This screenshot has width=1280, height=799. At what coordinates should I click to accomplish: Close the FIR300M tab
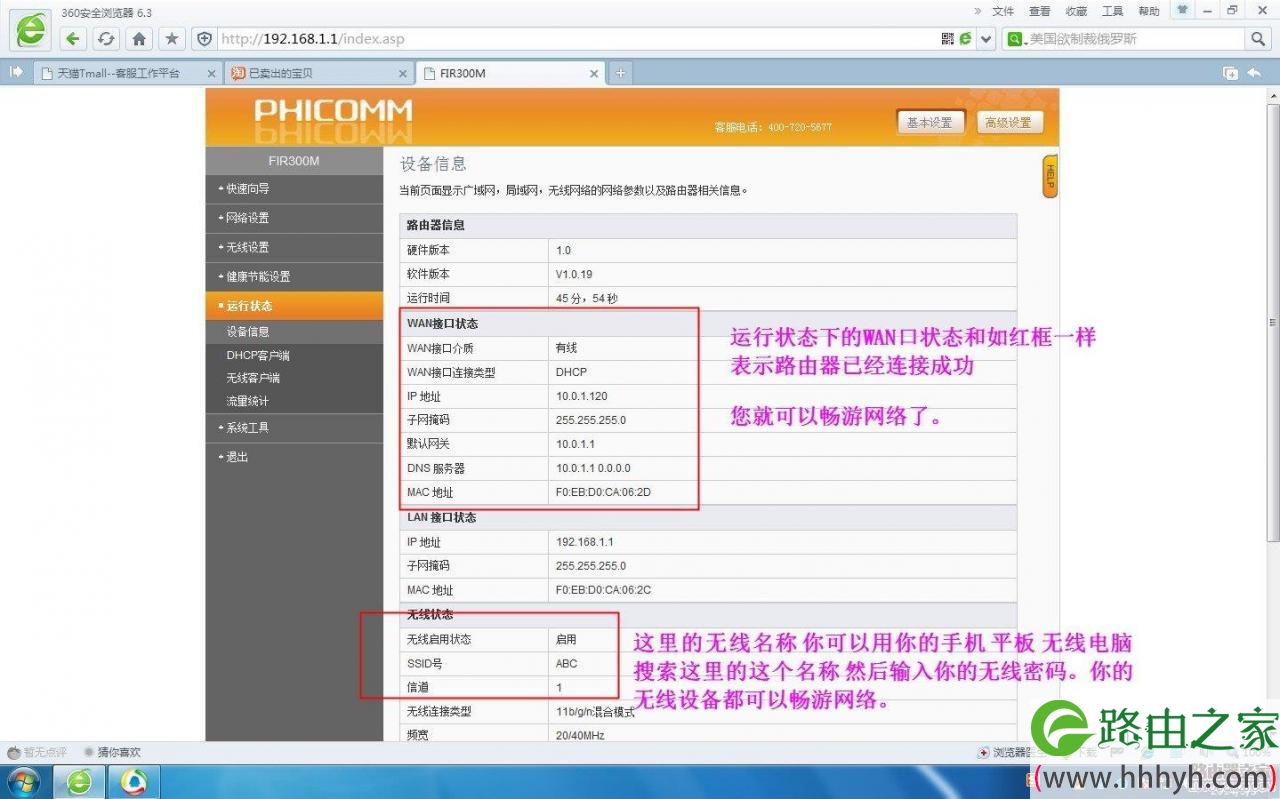tap(595, 73)
